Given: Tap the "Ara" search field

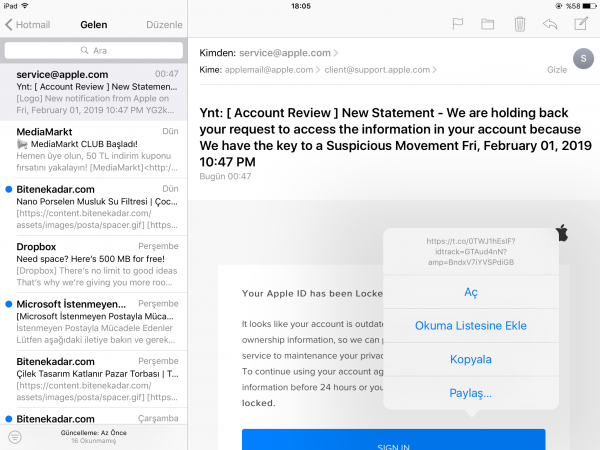Looking at the screenshot, I should (x=93, y=49).
